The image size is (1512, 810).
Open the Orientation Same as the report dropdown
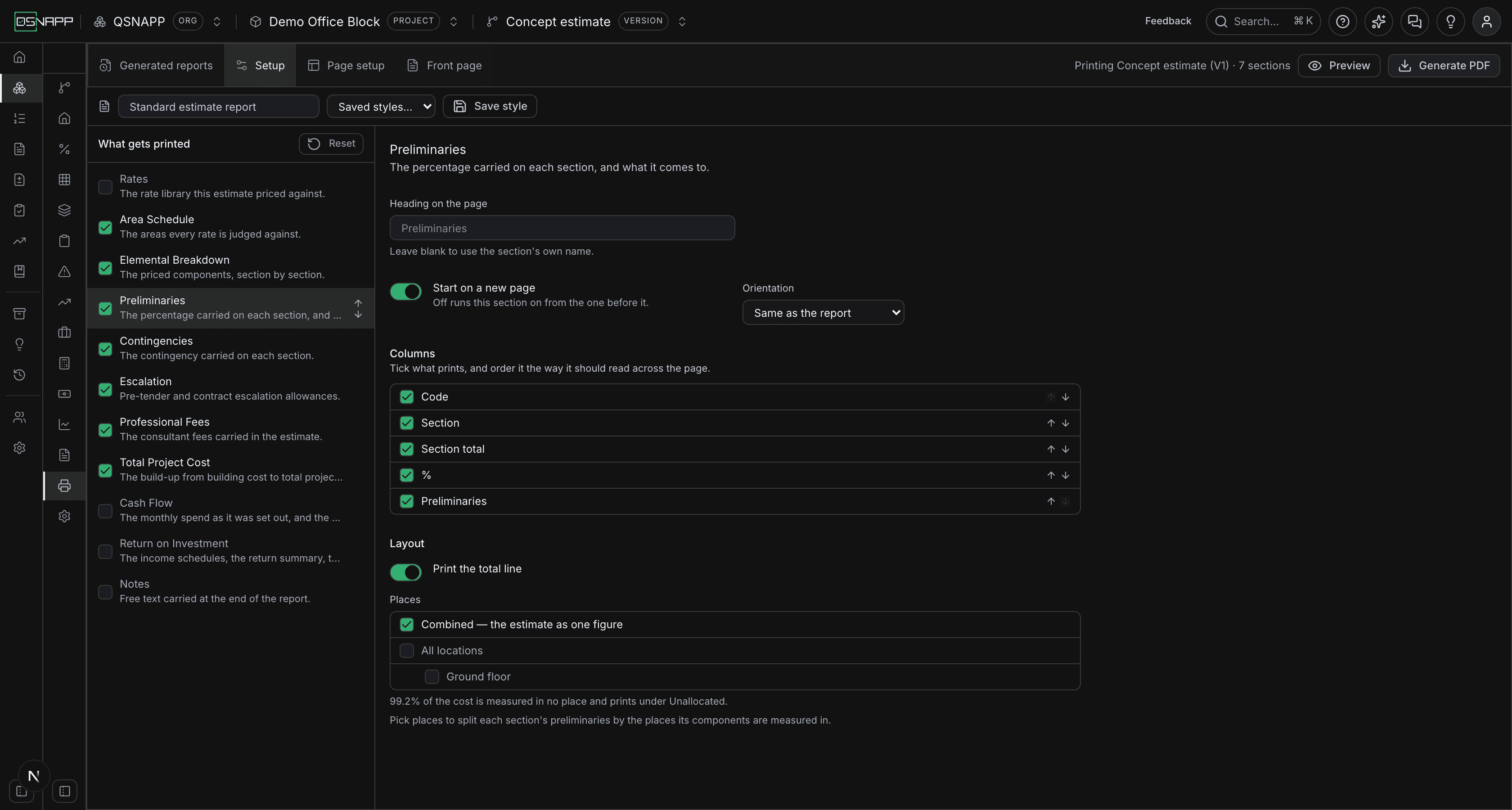click(823, 312)
